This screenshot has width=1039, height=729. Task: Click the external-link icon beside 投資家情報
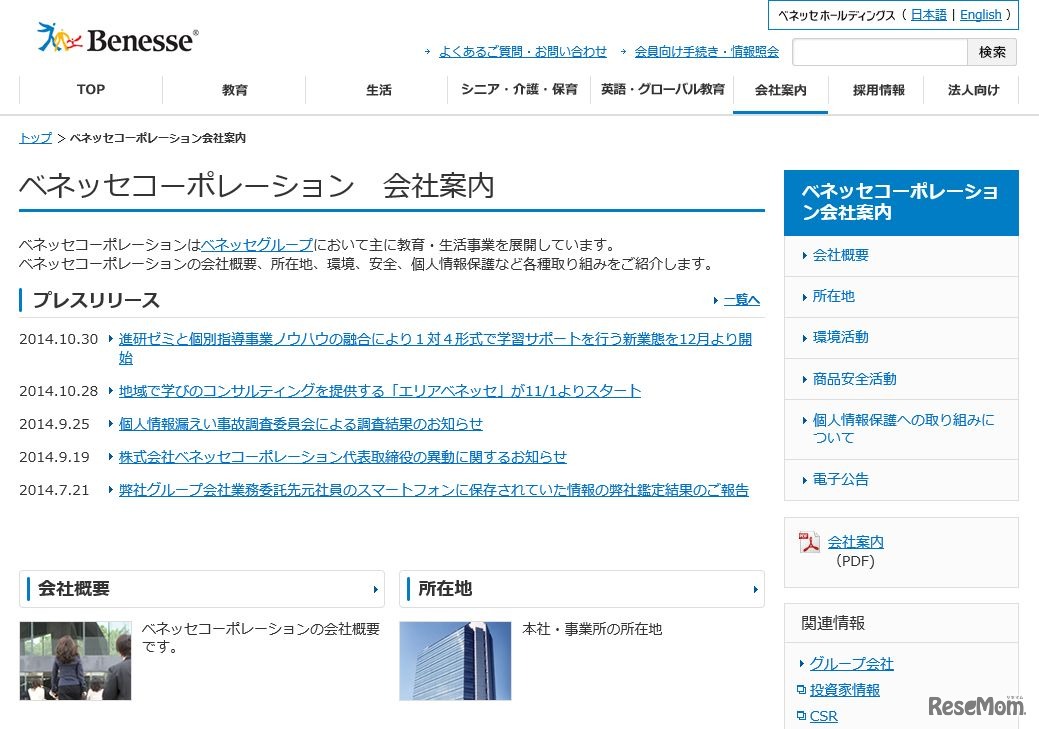(x=801, y=689)
